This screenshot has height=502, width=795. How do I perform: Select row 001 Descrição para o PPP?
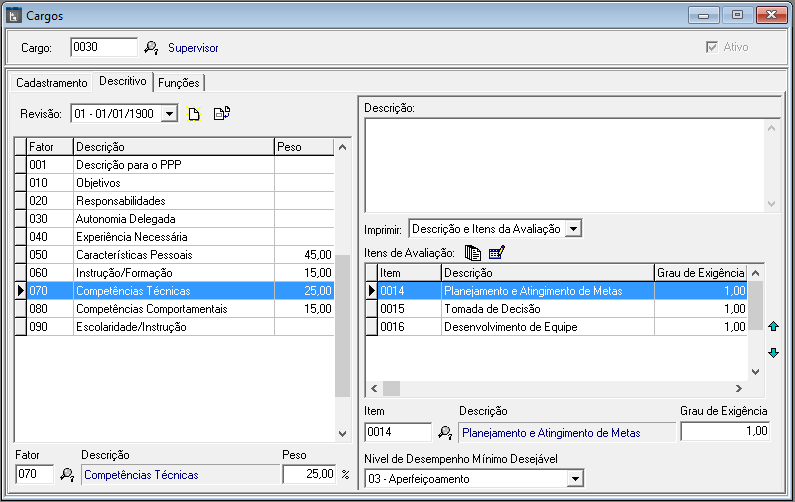click(174, 165)
